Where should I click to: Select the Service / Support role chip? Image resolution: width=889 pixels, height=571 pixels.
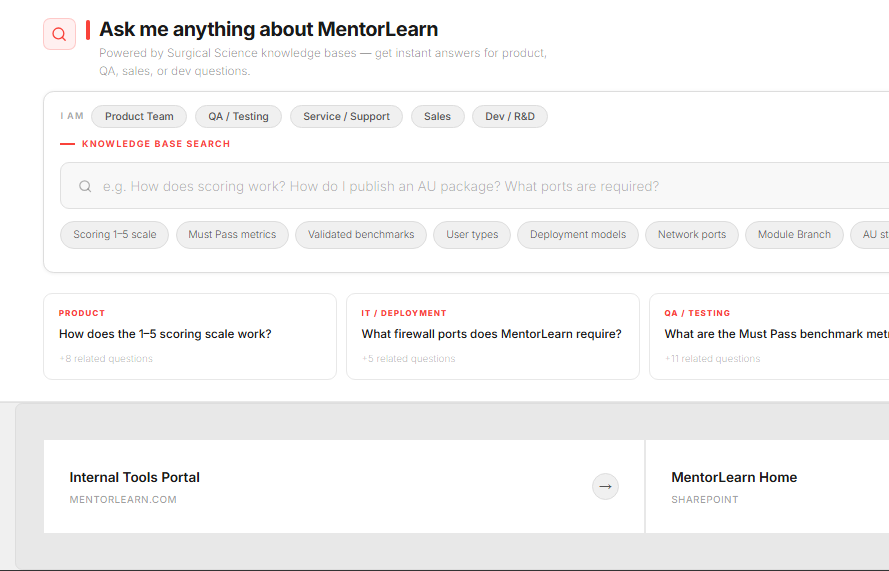[346, 116]
